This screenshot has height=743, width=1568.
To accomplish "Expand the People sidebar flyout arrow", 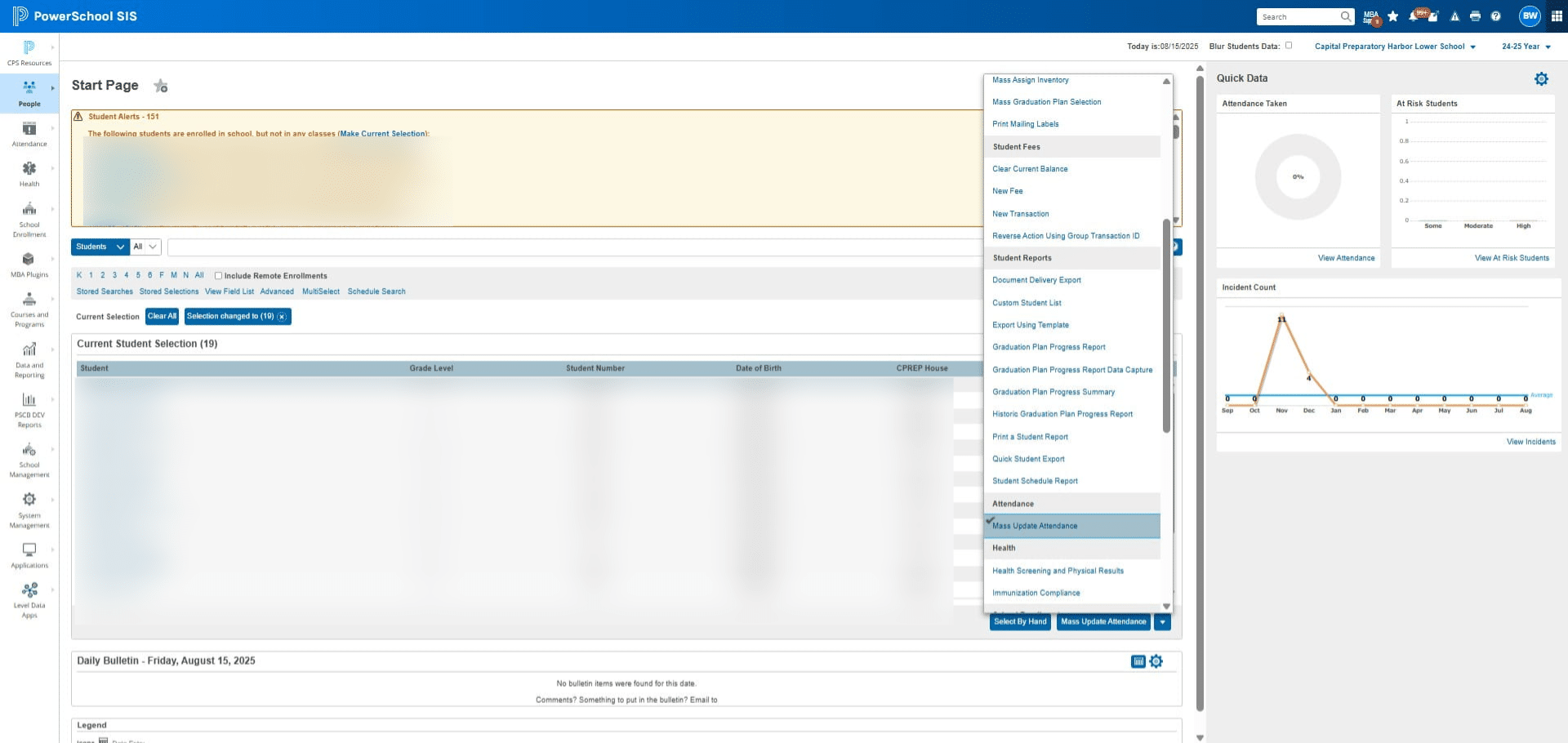I will coord(52,88).
